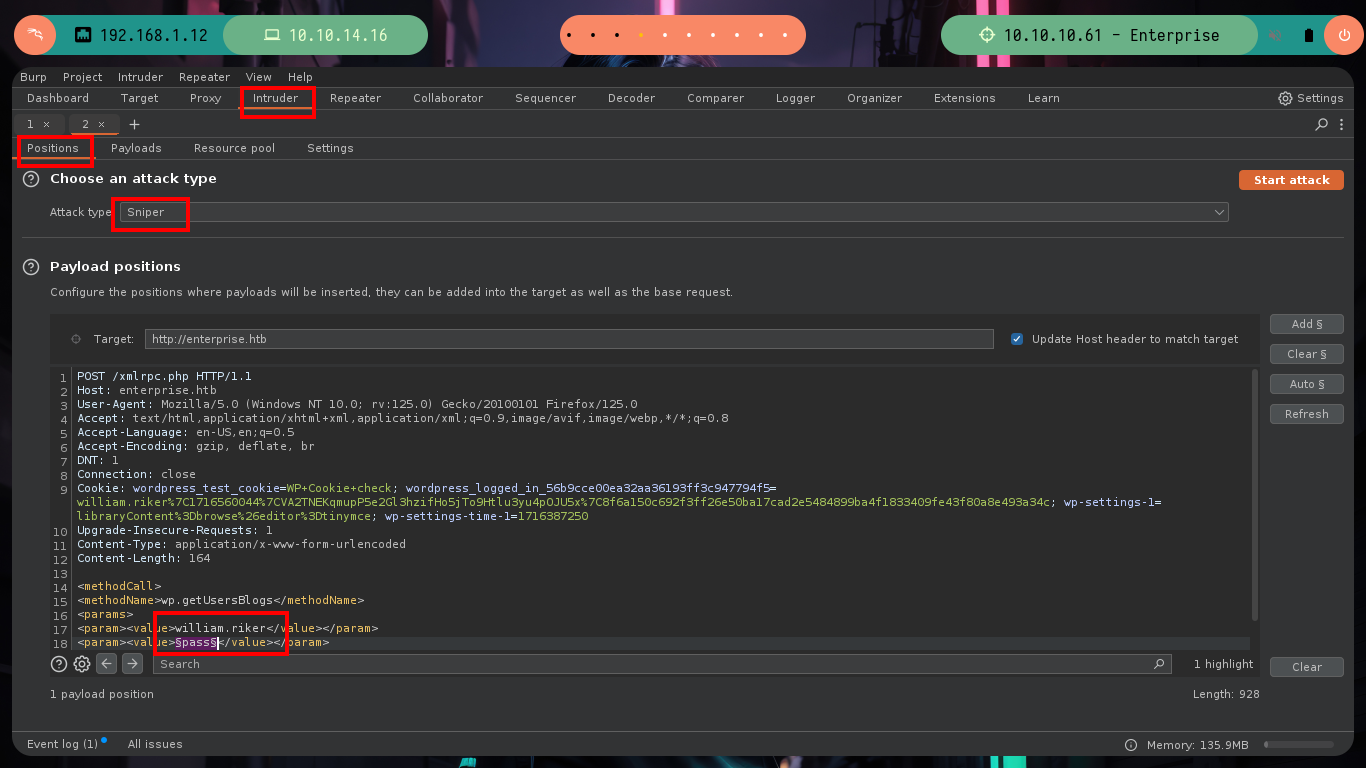The image size is (1366, 768).
Task: Open the Project menu
Action: tap(82, 77)
